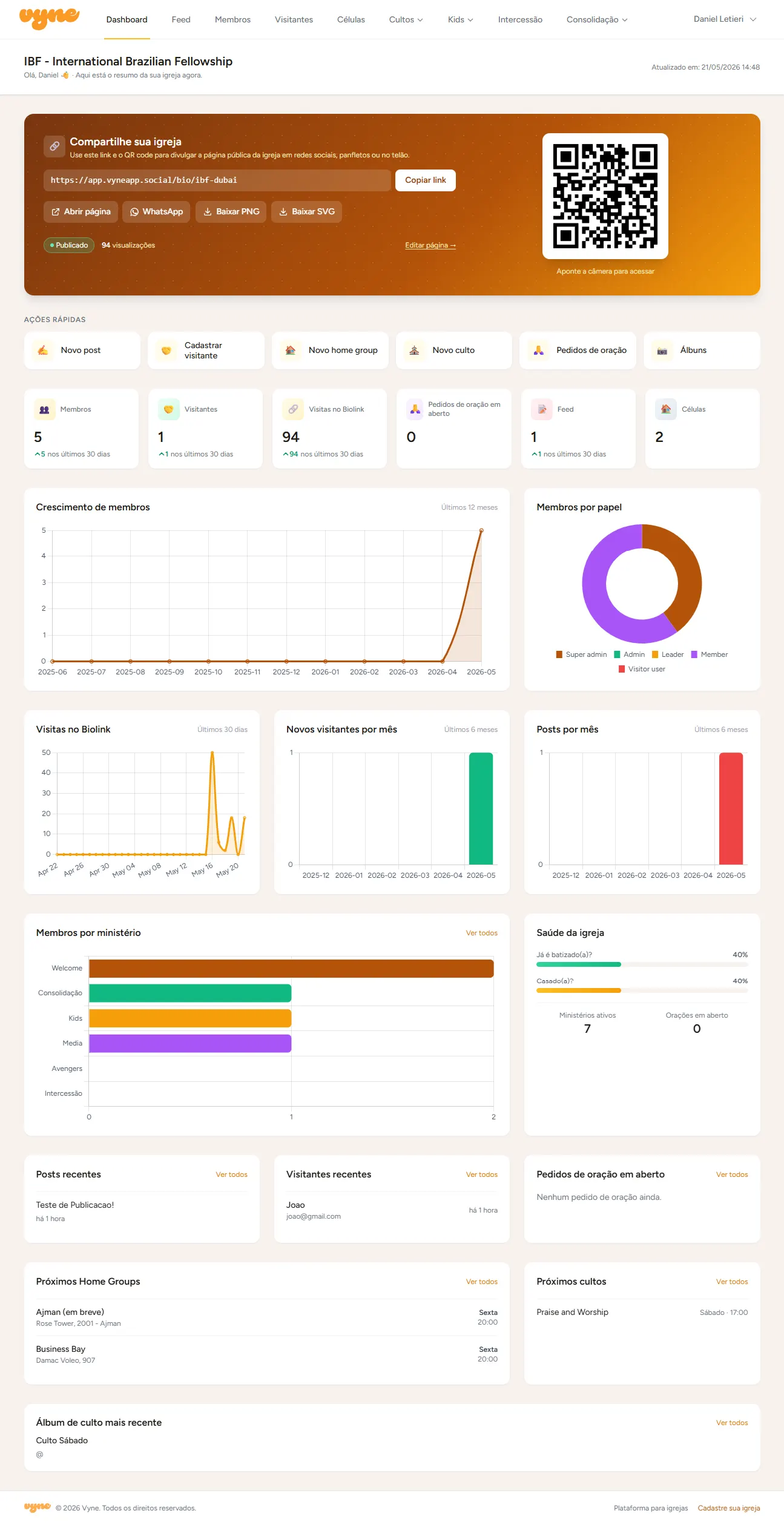This screenshot has height=1525, width=784.
Task: Click the Copiar link button
Action: click(426, 180)
